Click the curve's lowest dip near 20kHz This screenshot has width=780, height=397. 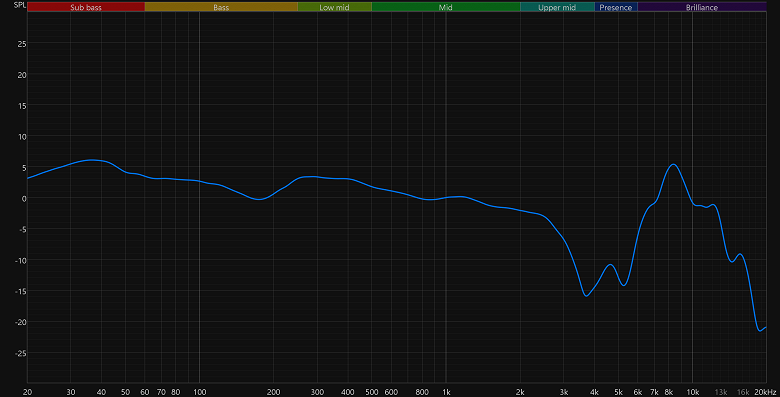[760, 330]
